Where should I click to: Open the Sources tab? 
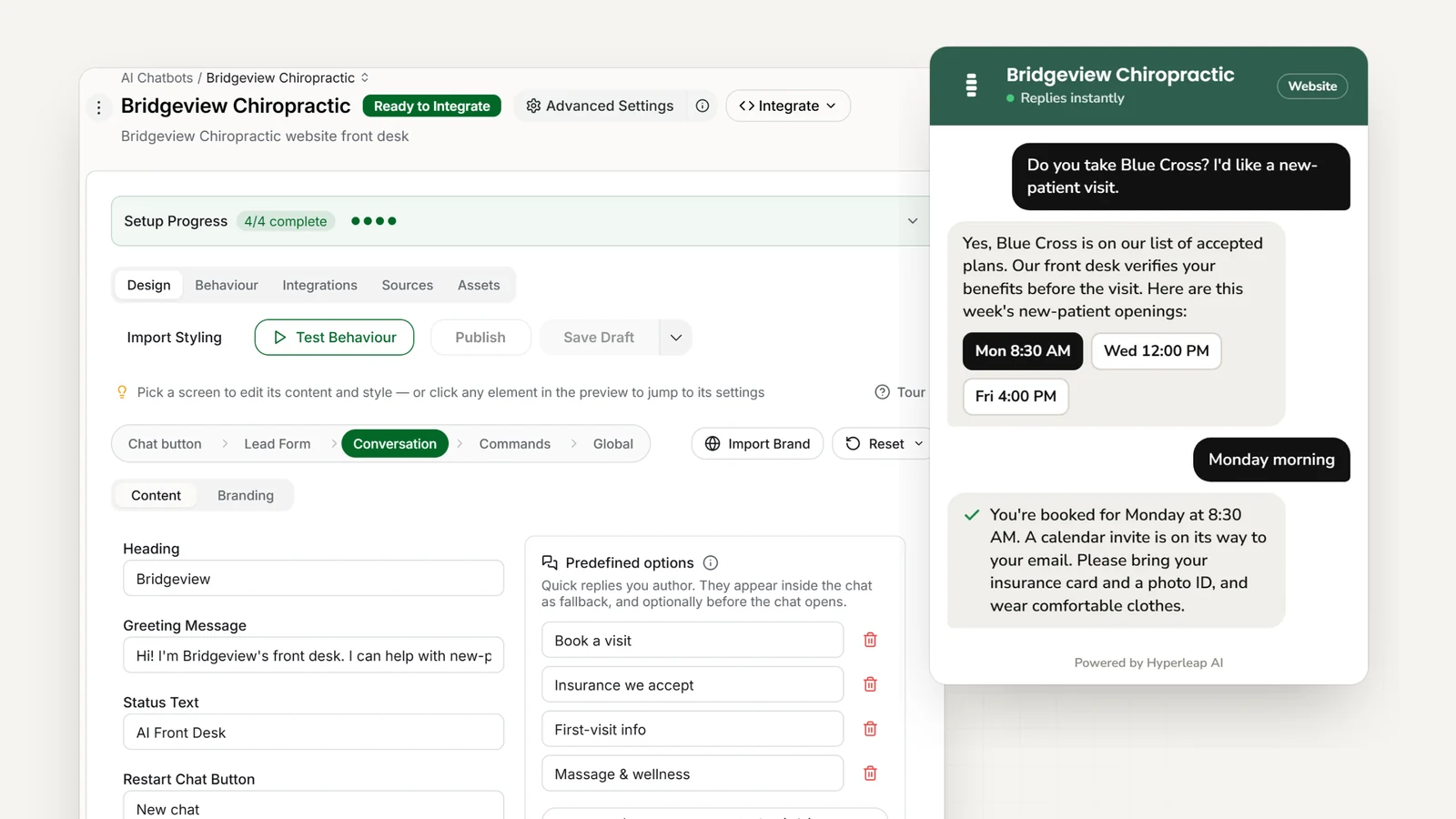tap(408, 285)
